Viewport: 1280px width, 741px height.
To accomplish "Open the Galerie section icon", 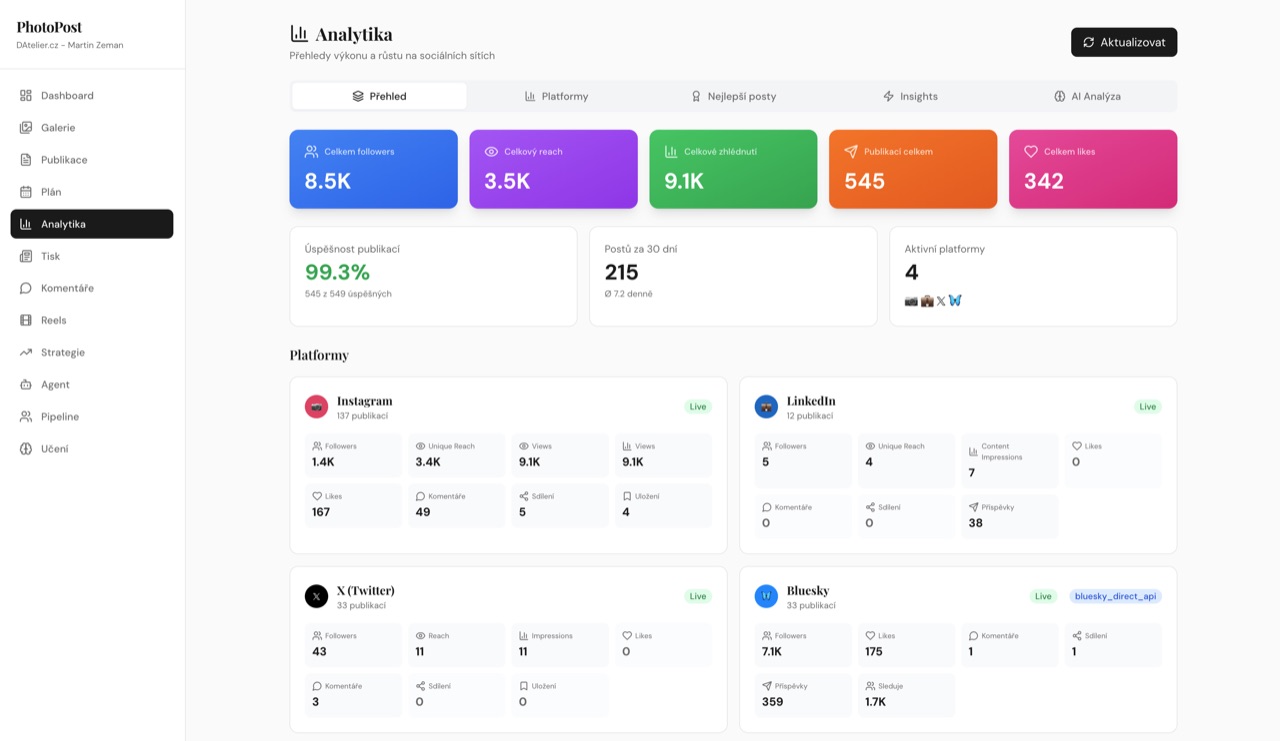I will [26, 128].
